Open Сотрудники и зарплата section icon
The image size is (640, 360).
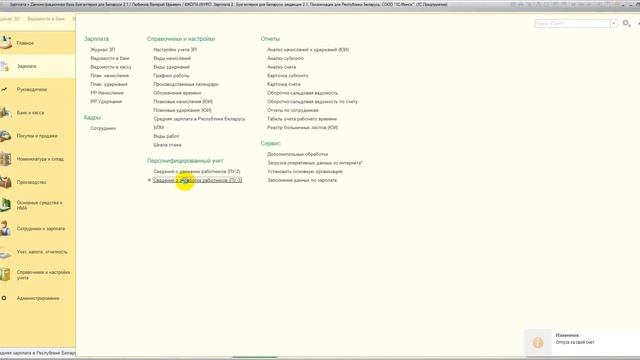[x=5, y=228]
